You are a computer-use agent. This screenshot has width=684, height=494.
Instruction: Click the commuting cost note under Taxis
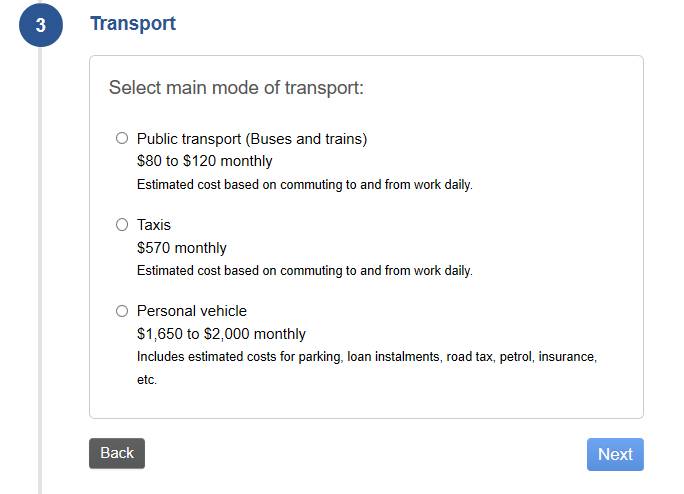click(304, 271)
